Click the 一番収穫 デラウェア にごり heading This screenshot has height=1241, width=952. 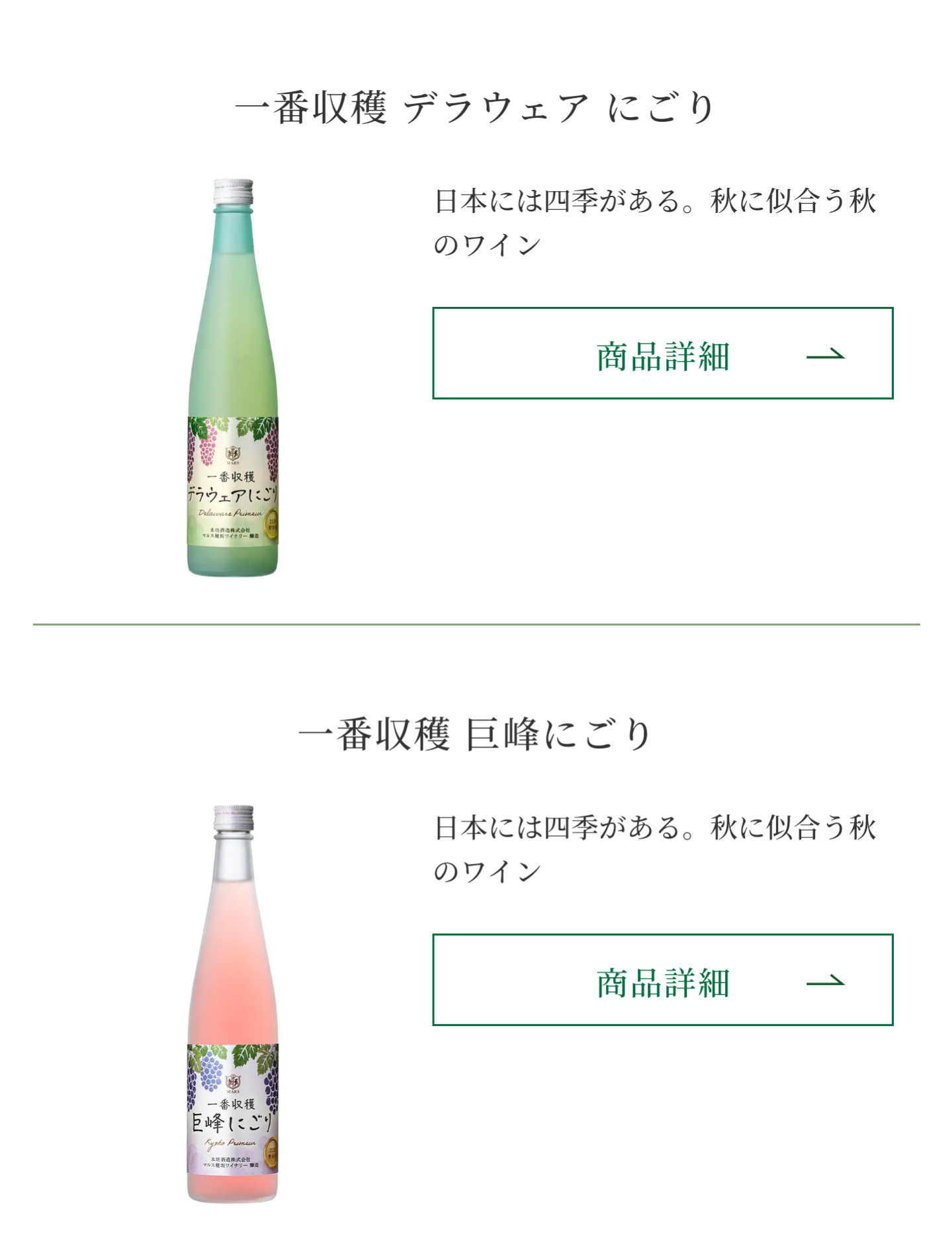[x=476, y=108]
